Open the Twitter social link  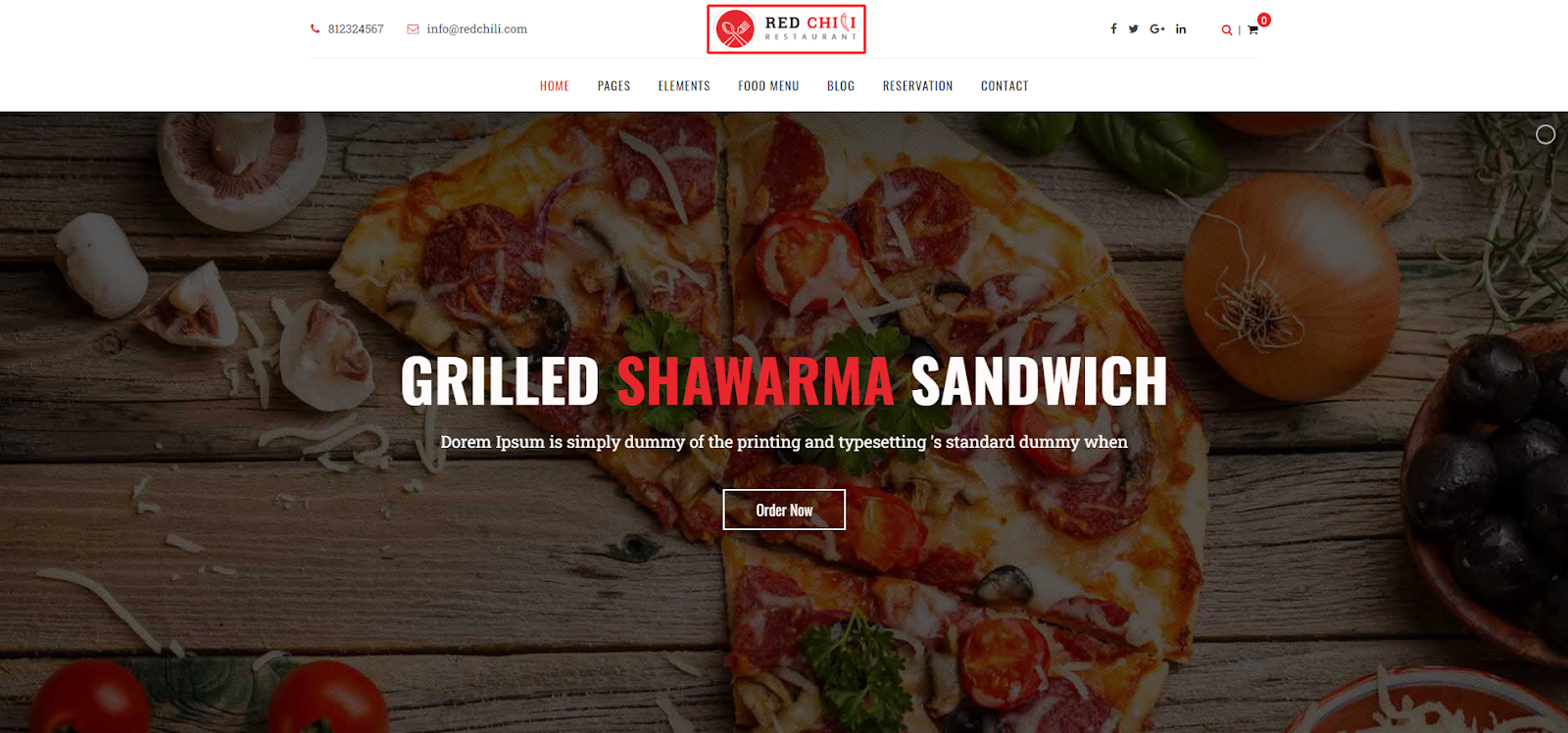click(1134, 29)
